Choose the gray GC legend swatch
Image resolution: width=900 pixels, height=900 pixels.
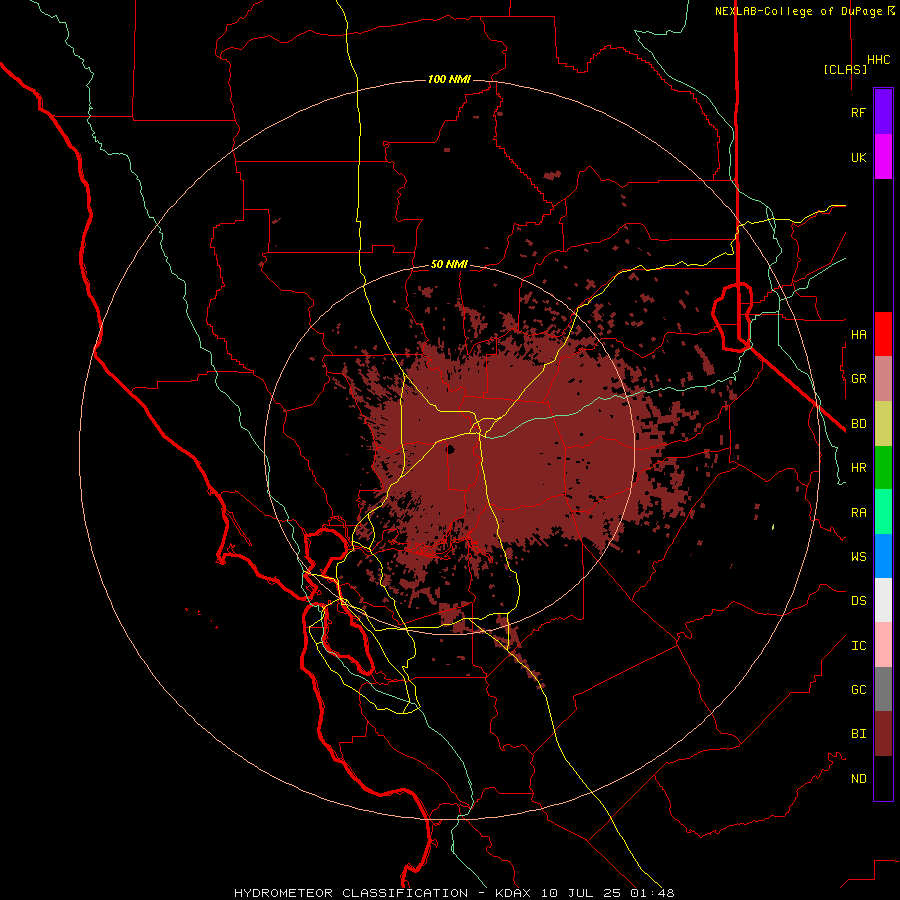[x=883, y=689]
